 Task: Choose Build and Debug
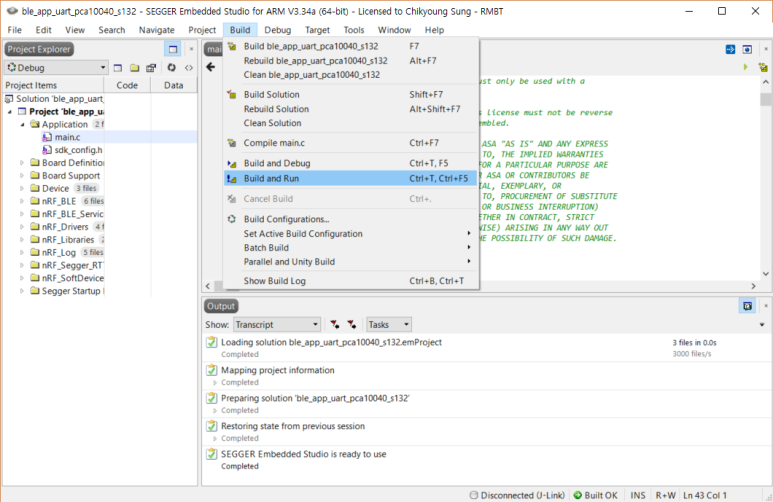point(351,163)
